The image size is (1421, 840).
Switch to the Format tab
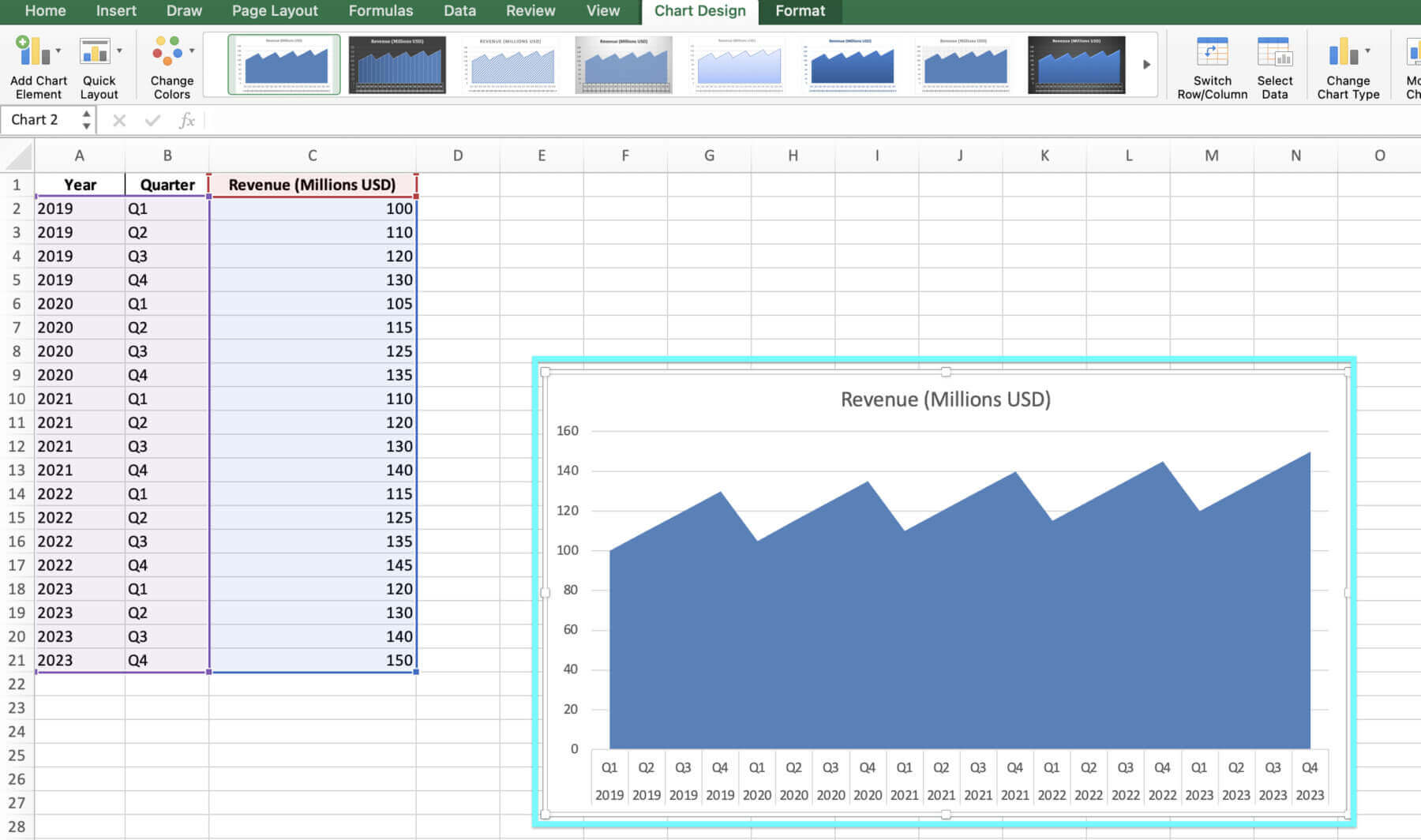coord(800,11)
